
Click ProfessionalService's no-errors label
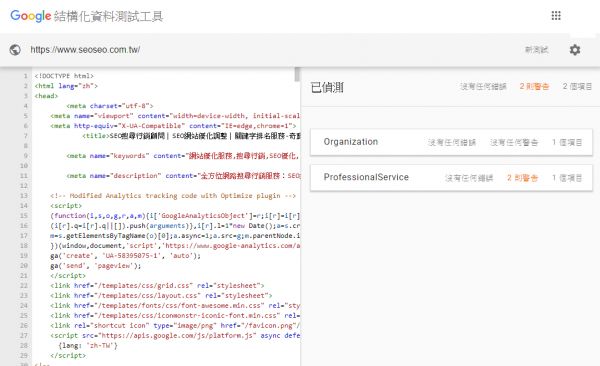469,178
